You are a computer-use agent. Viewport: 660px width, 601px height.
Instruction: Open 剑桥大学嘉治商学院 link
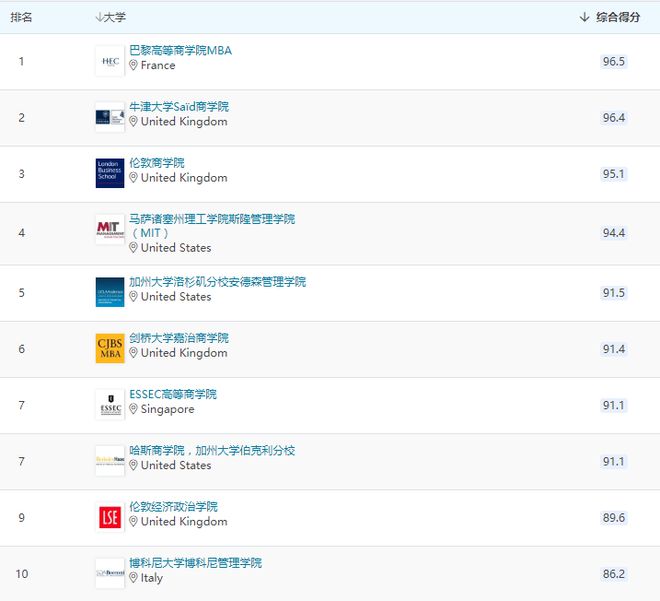[x=179, y=338]
